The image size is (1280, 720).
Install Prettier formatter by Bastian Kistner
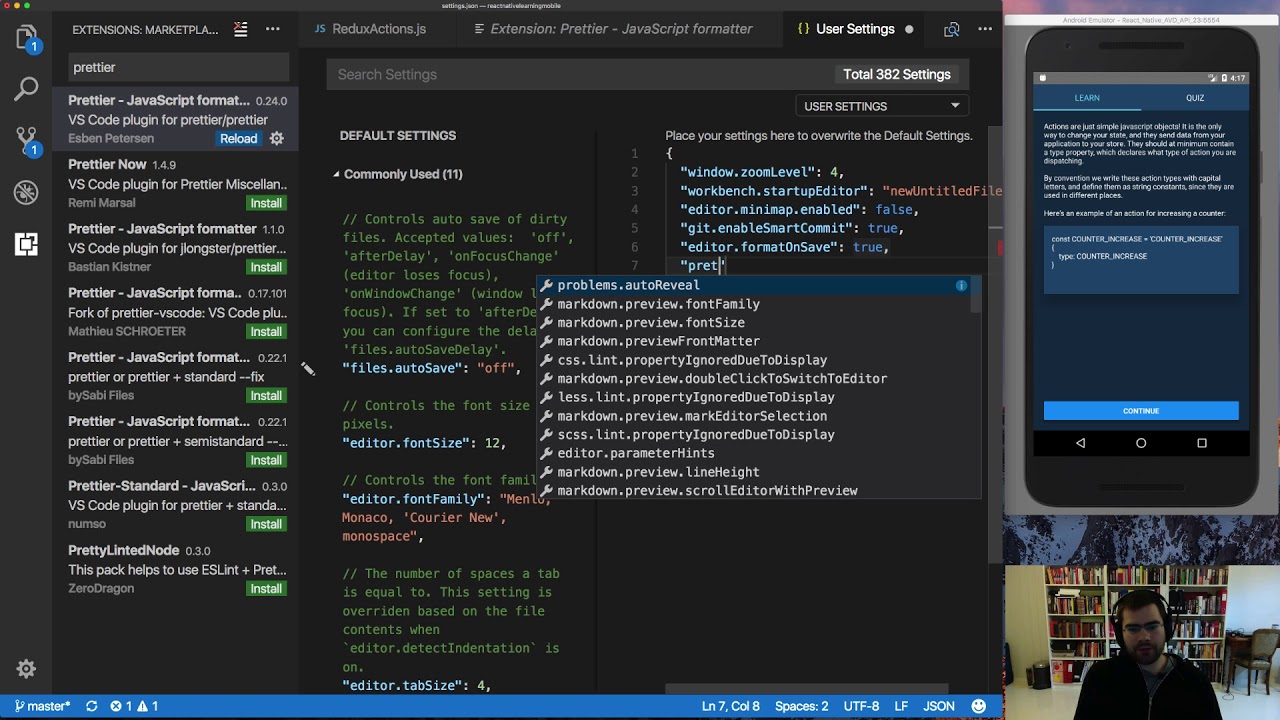point(266,267)
